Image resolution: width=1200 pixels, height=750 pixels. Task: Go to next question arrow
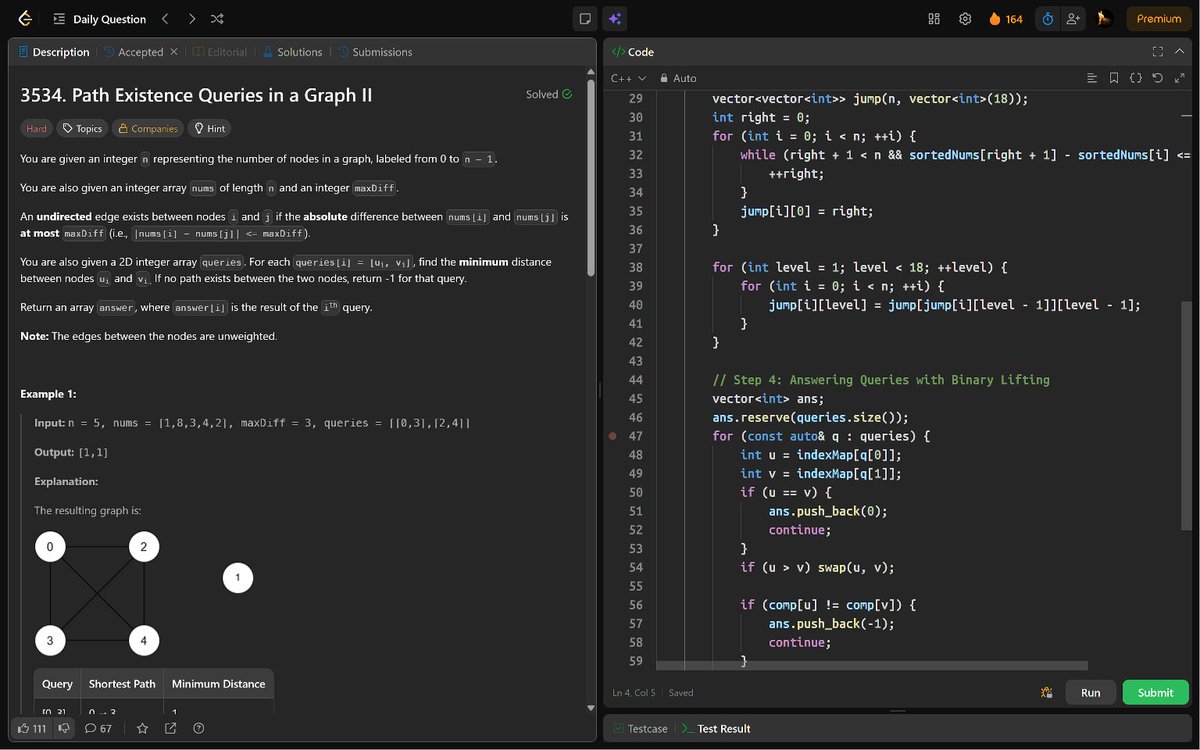[x=192, y=19]
